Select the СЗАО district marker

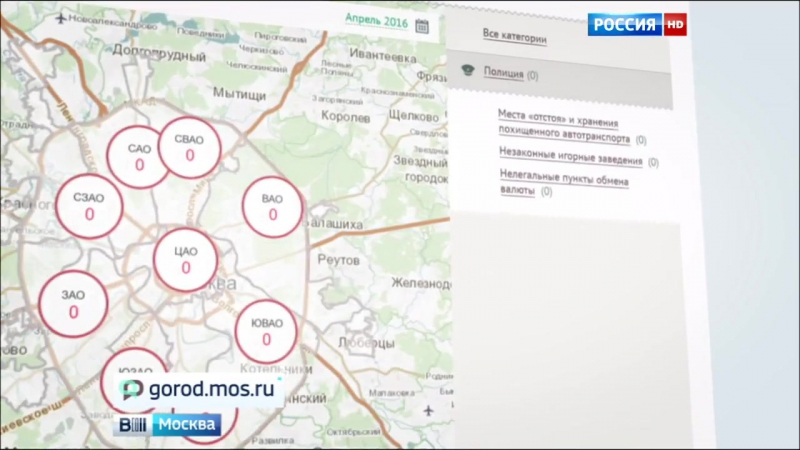[89, 206]
